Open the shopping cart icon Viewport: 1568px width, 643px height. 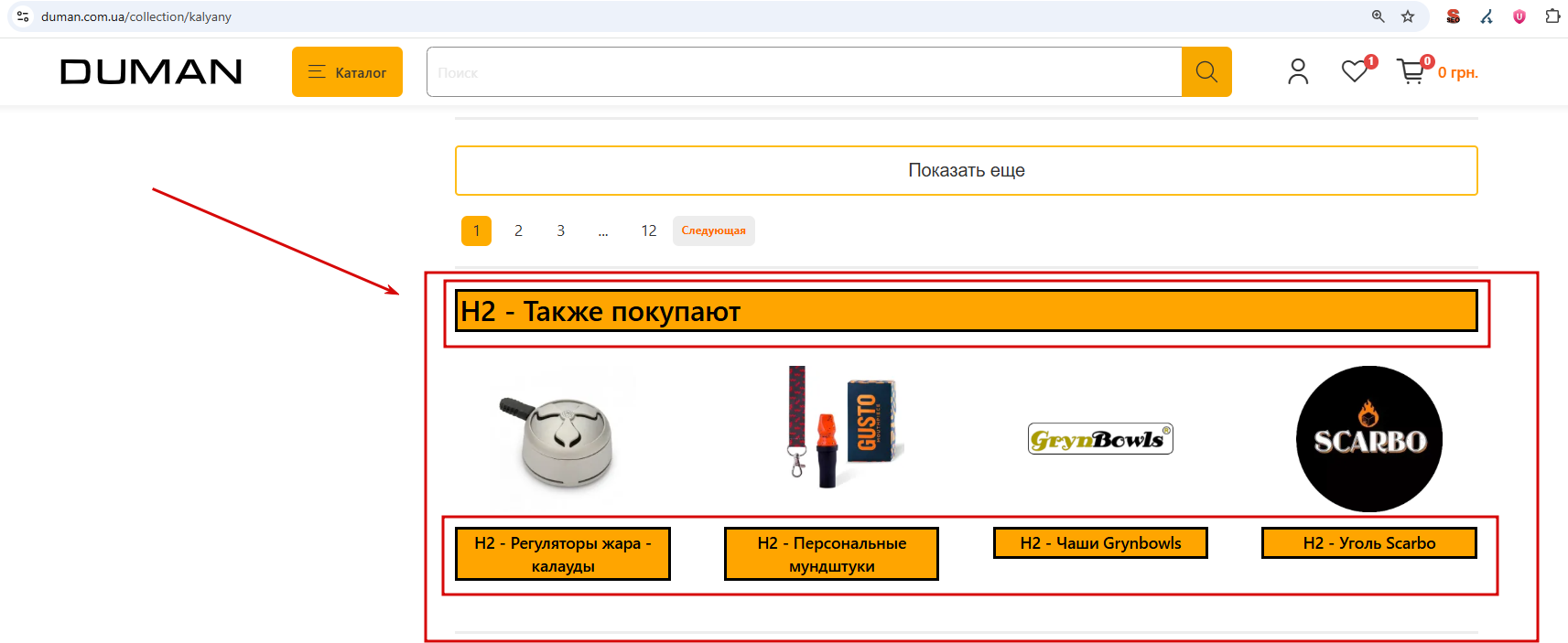point(1411,71)
